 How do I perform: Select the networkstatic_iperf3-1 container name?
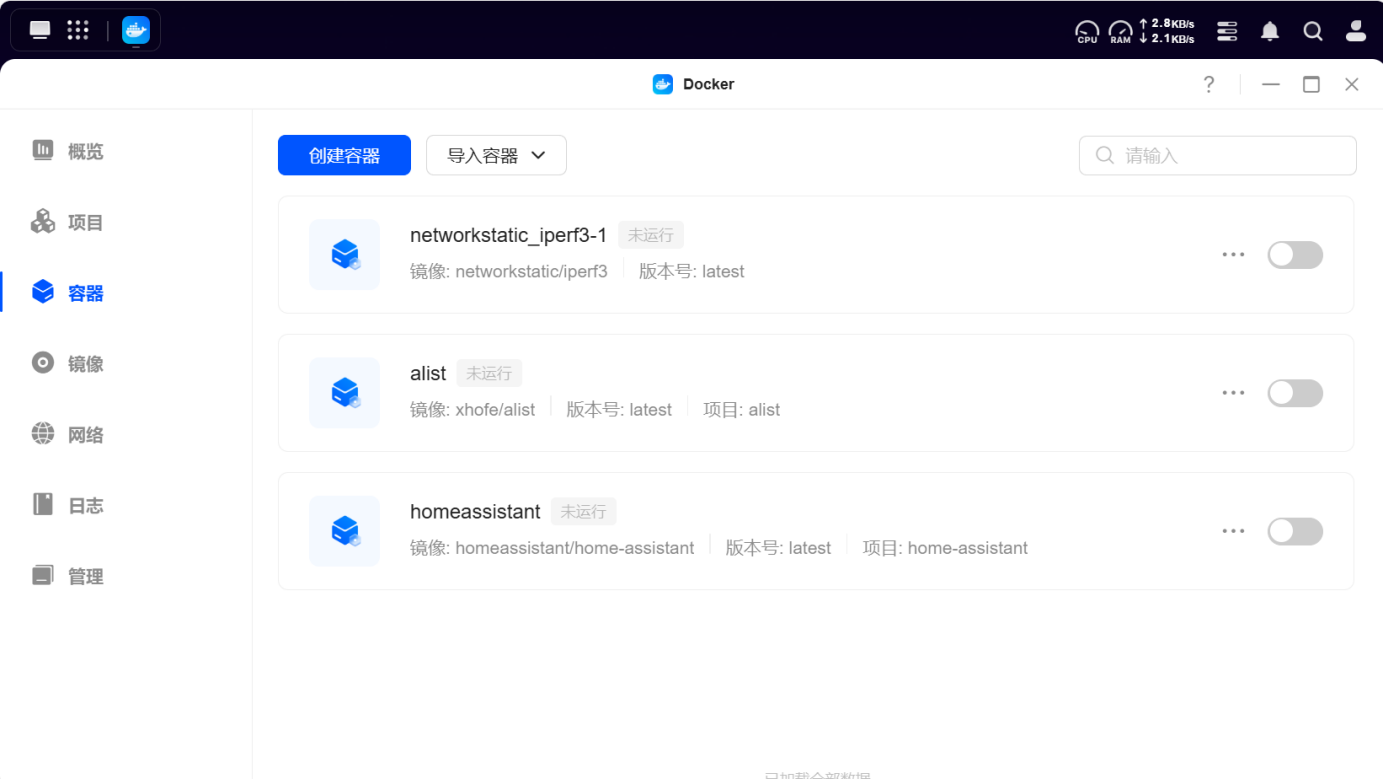[508, 235]
